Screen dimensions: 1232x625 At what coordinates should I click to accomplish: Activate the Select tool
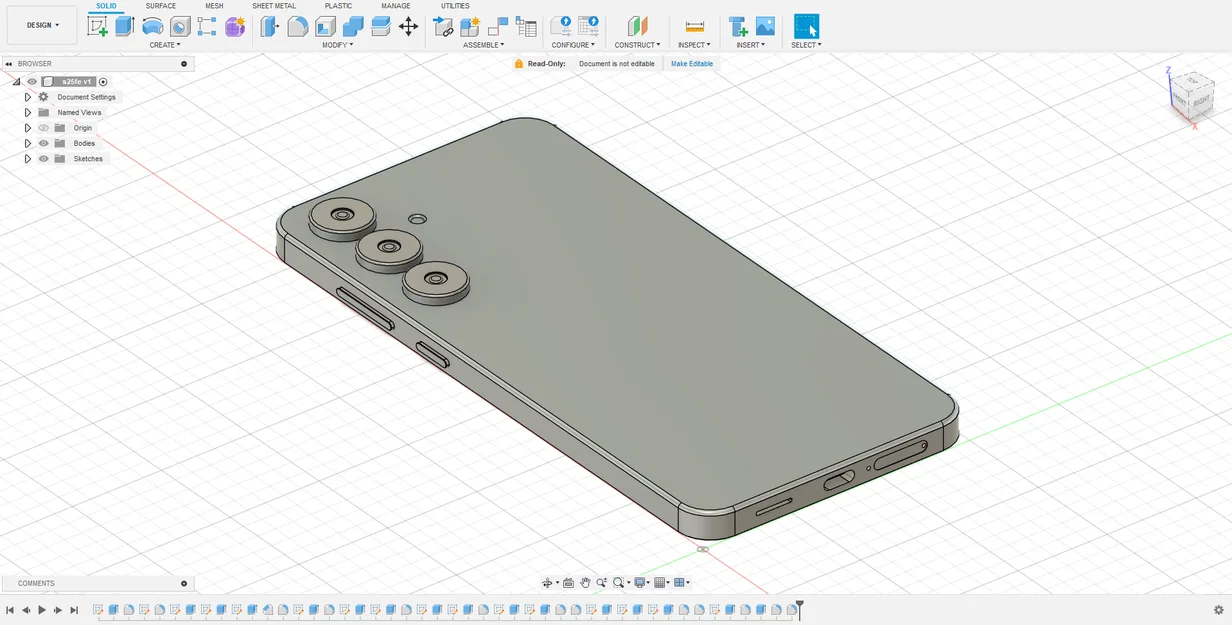click(806, 27)
